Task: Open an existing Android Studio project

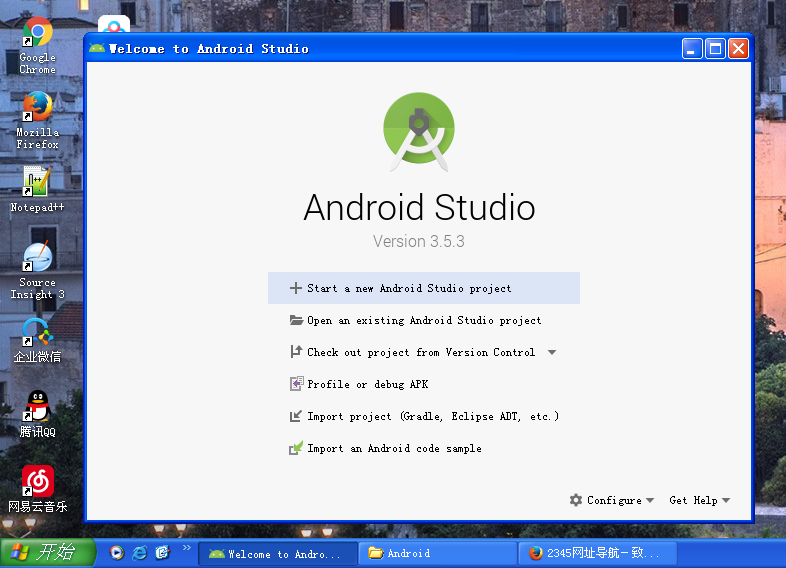Action: [x=424, y=320]
